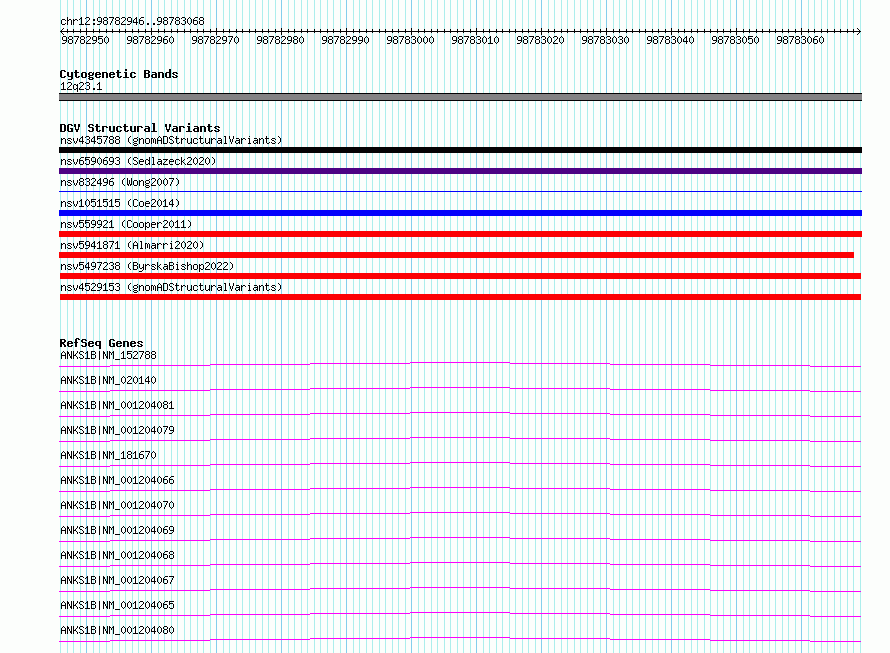Click the 98783030 ruler coordinate
Image resolution: width=890 pixels, height=653 pixels.
coord(605,40)
